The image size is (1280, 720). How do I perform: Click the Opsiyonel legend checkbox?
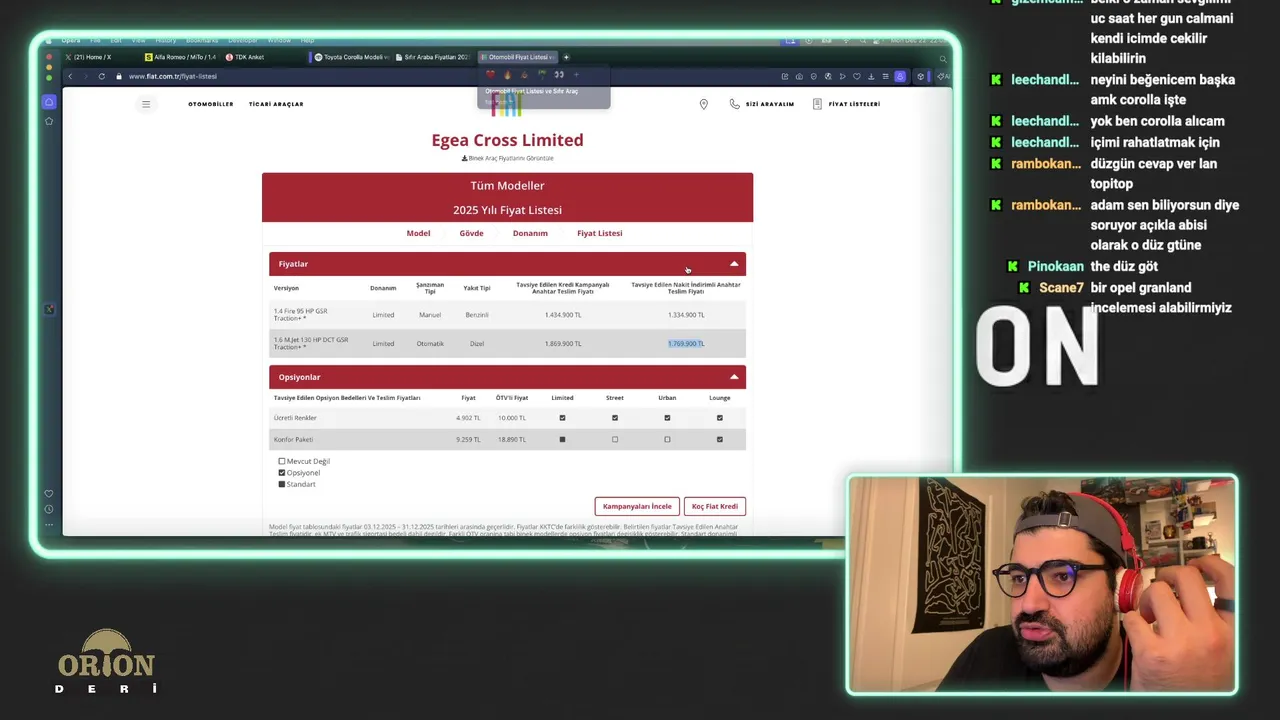pyautogui.click(x=282, y=473)
